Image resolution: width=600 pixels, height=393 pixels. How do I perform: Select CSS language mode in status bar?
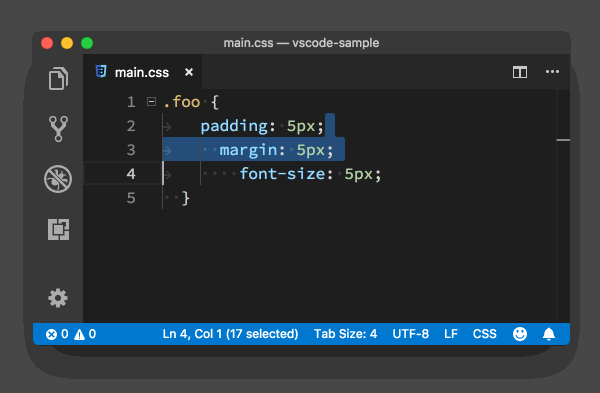pos(484,334)
